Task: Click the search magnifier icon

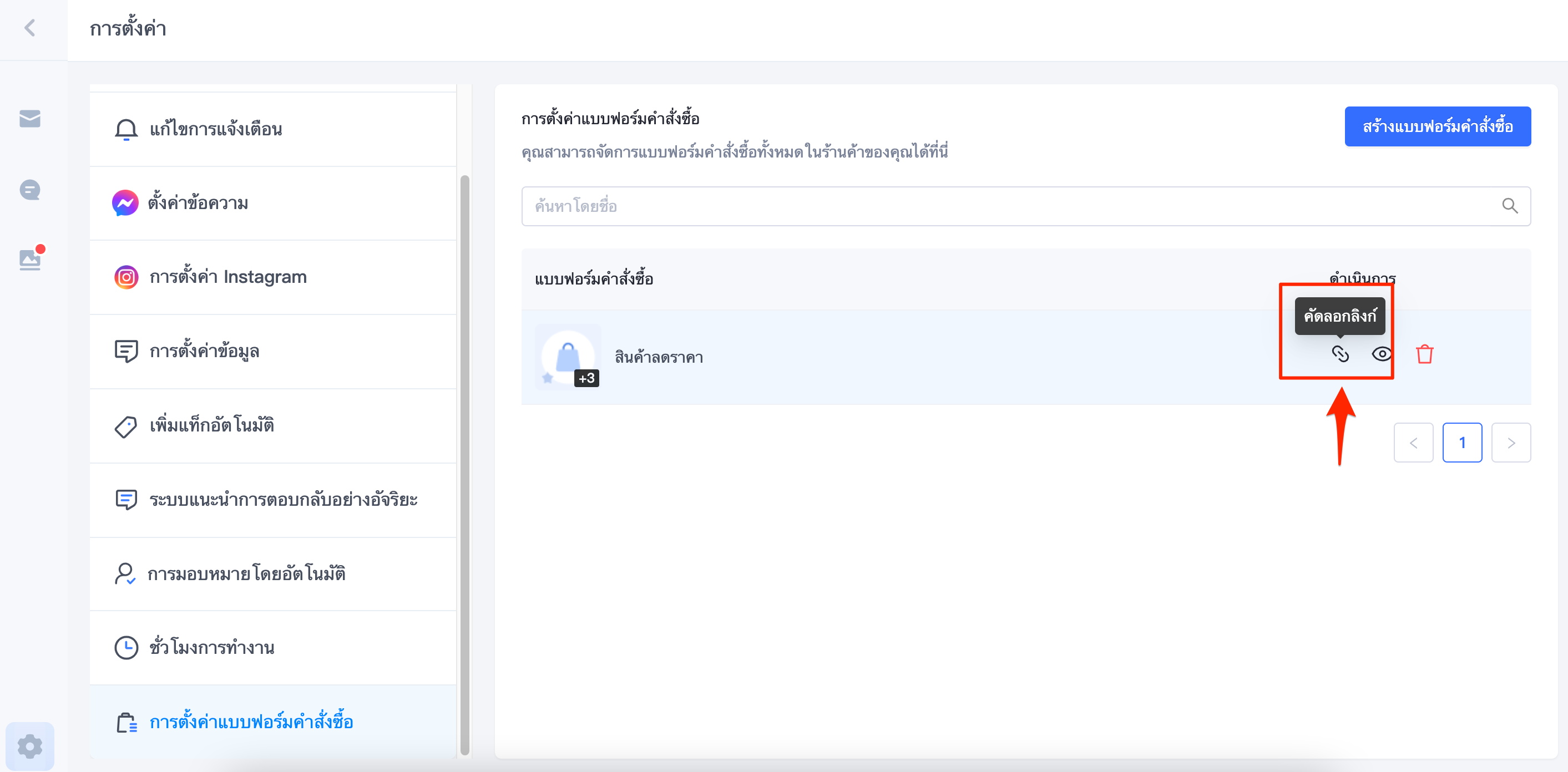Action: [x=1510, y=206]
